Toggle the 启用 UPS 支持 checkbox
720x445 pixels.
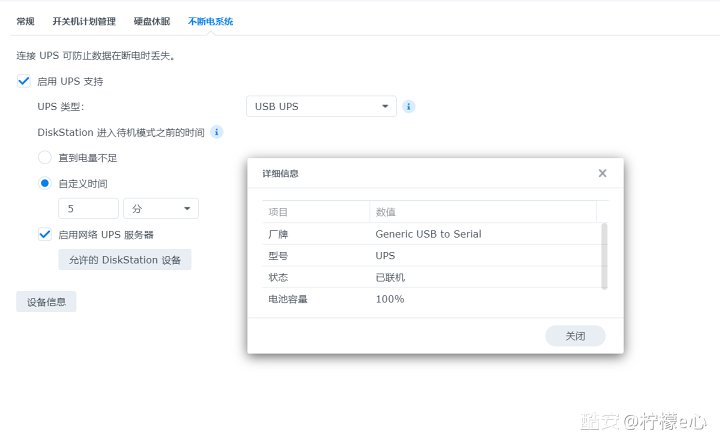coord(23,81)
